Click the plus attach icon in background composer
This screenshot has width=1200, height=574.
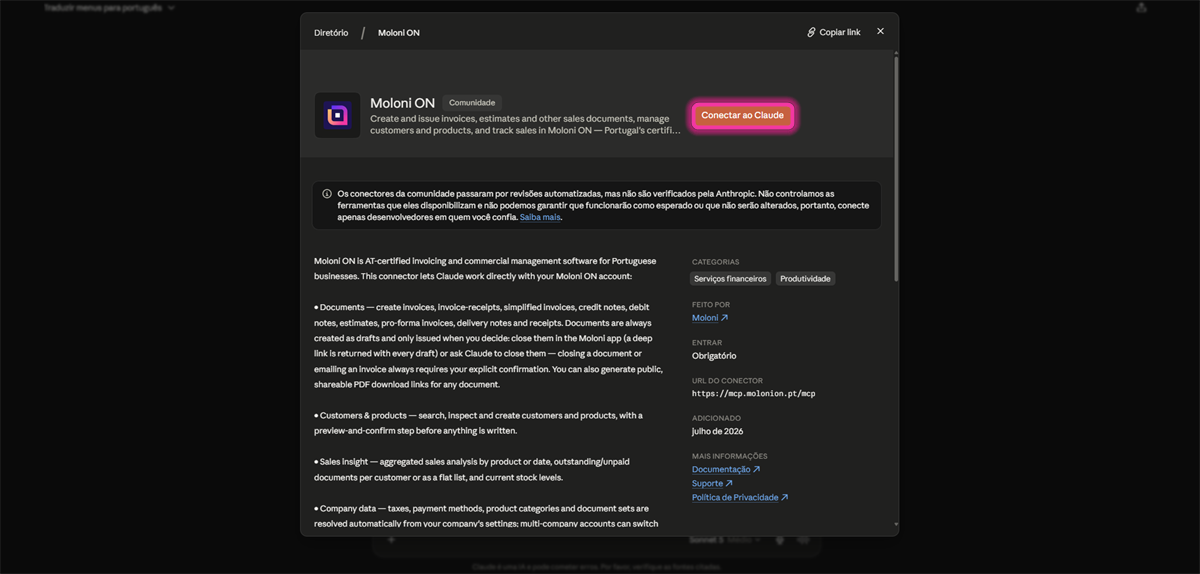tap(391, 540)
